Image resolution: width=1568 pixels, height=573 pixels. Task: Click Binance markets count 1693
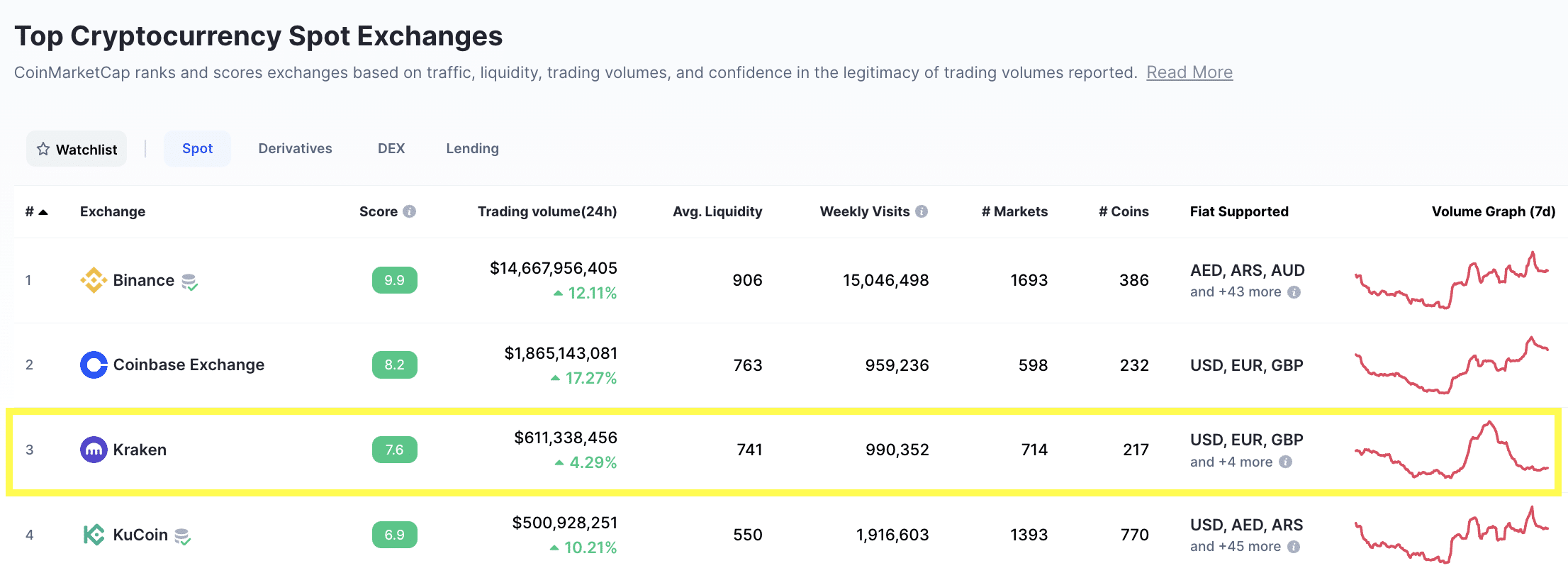[x=1029, y=280]
